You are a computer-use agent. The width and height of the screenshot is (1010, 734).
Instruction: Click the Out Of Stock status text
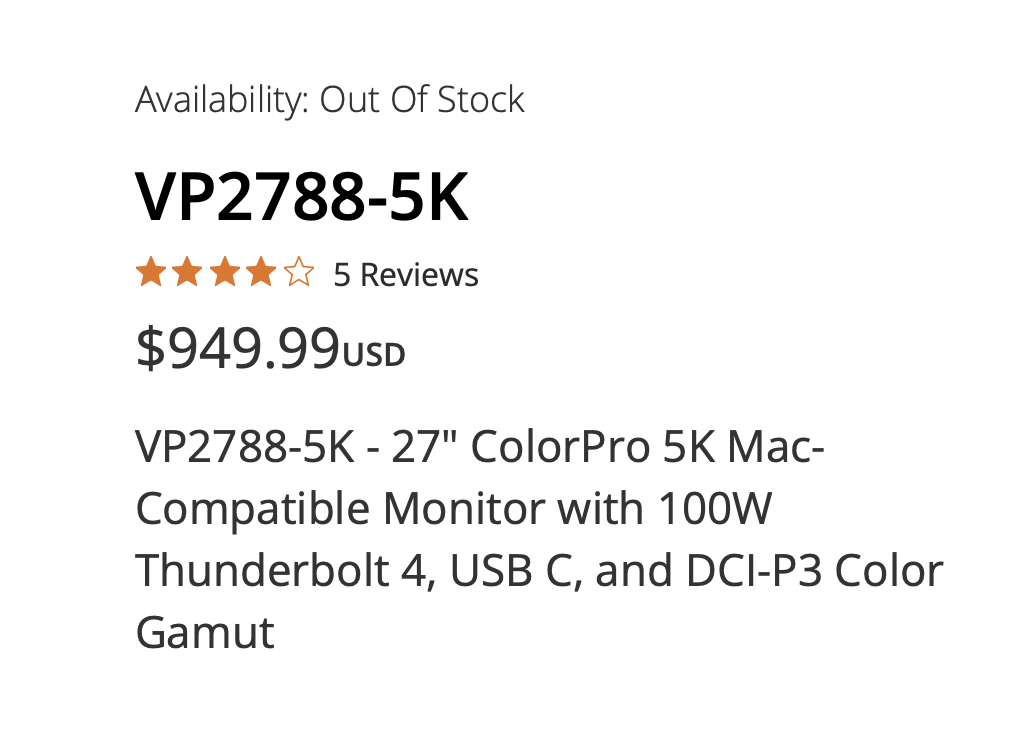click(422, 100)
